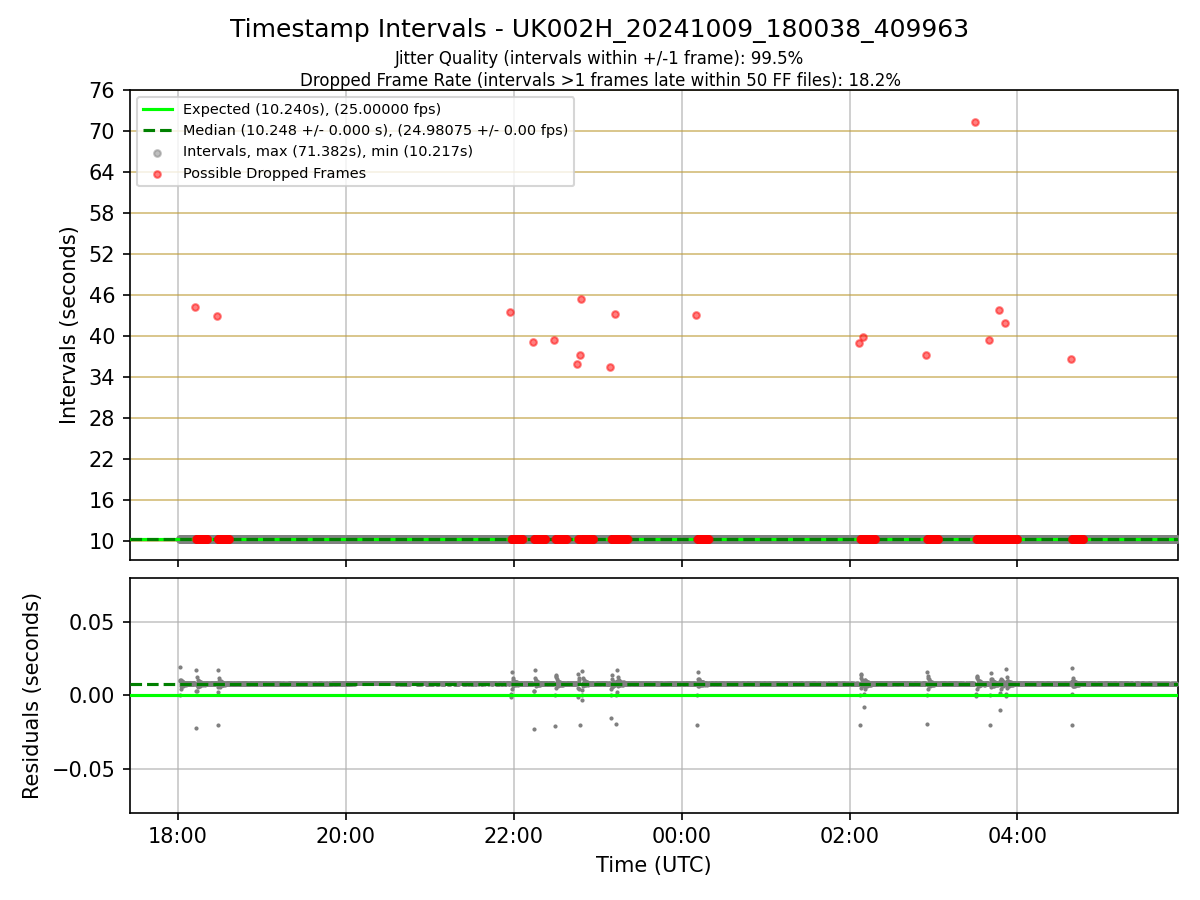The image size is (1200, 900).
Task: Click the '18:00' x-axis tick label
Action: (178, 835)
